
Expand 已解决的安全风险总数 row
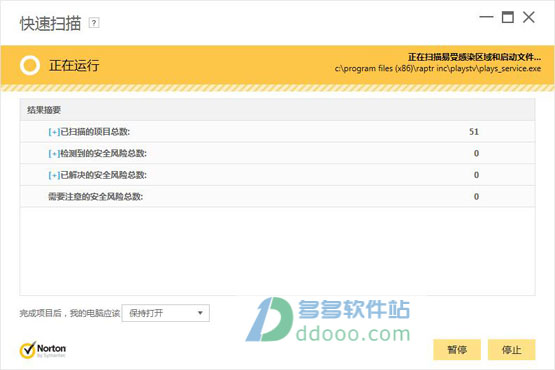(x=54, y=175)
